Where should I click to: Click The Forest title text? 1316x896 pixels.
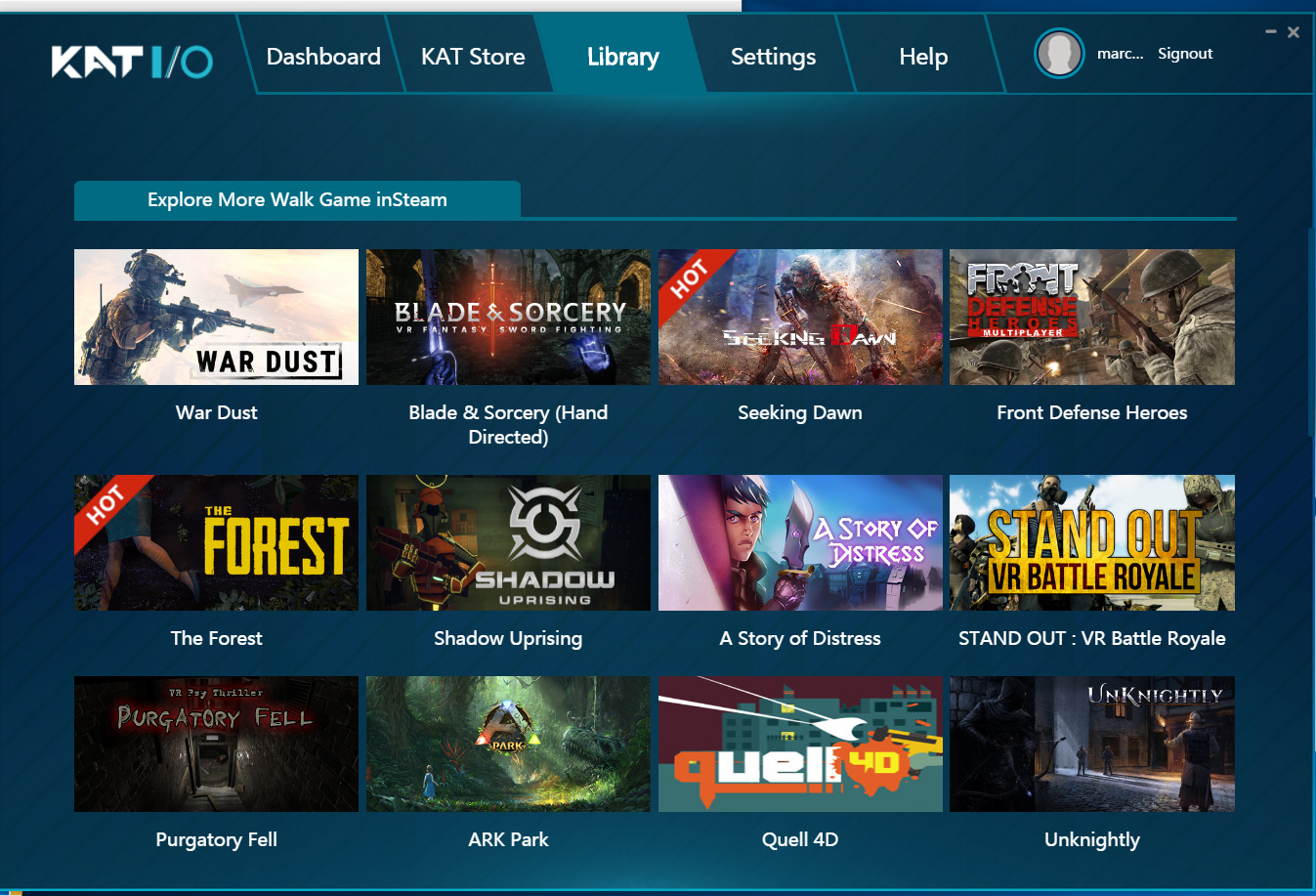(x=216, y=638)
